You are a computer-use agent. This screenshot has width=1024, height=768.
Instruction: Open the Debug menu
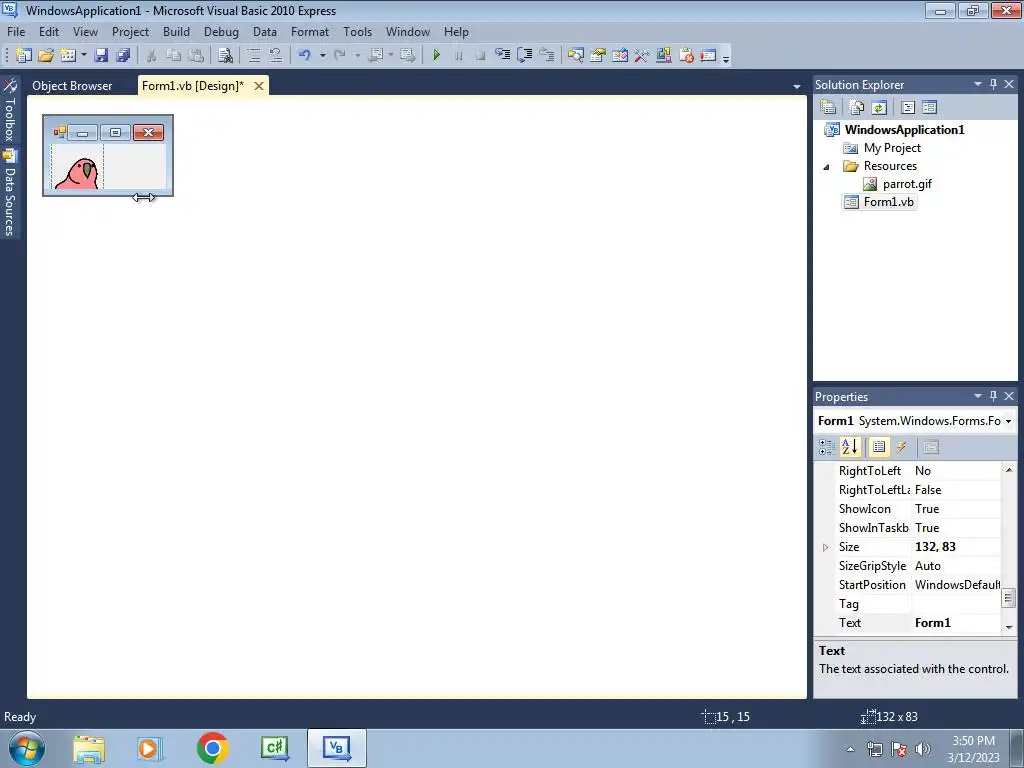(221, 31)
